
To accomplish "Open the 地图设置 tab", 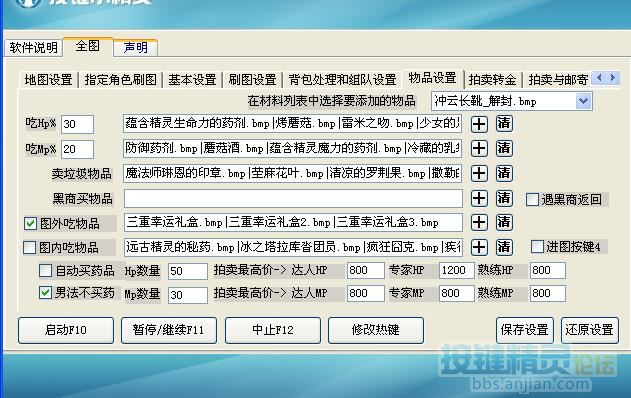I will 48,80.
